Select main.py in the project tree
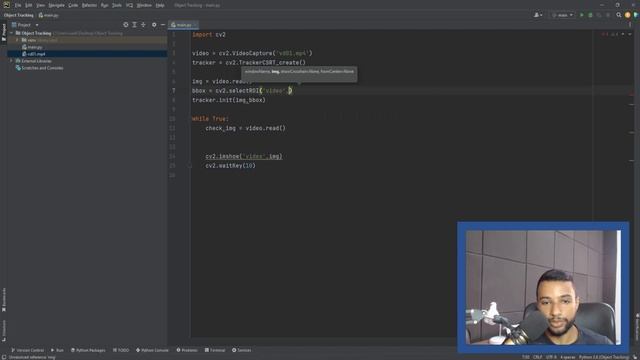Image resolution: width=640 pixels, height=360 pixels. (x=33, y=47)
